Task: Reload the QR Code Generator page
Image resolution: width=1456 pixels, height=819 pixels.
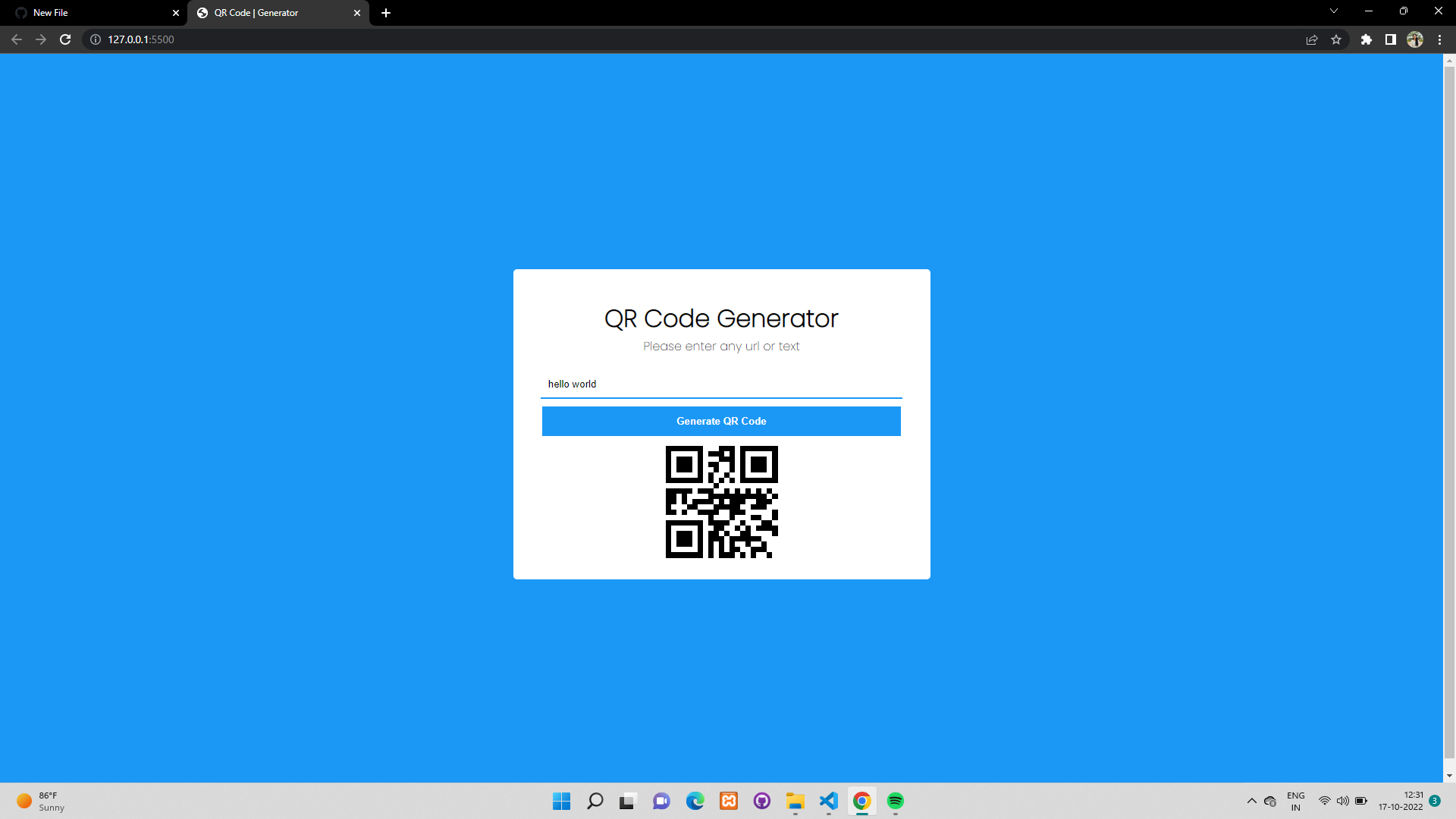Action: pyautogui.click(x=65, y=39)
